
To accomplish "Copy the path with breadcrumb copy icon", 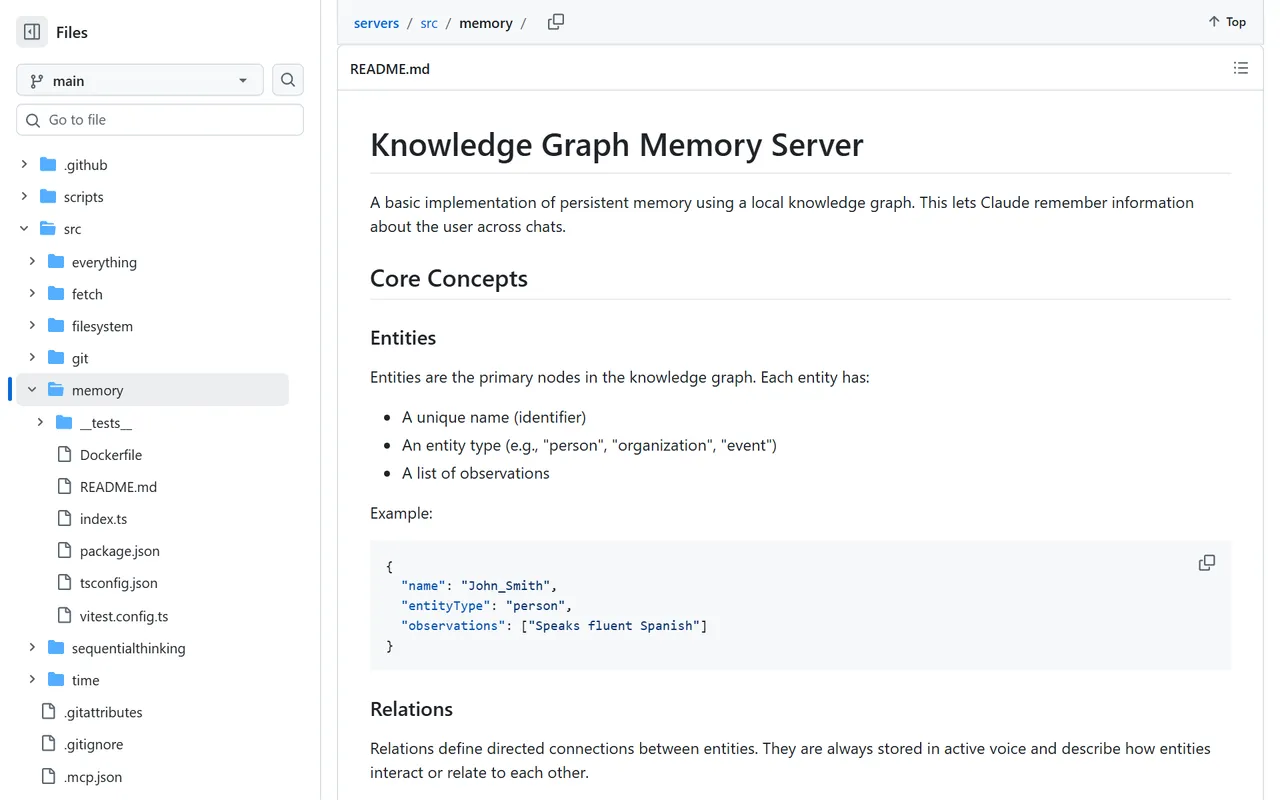I will pyautogui.click(x=556, y=22).
